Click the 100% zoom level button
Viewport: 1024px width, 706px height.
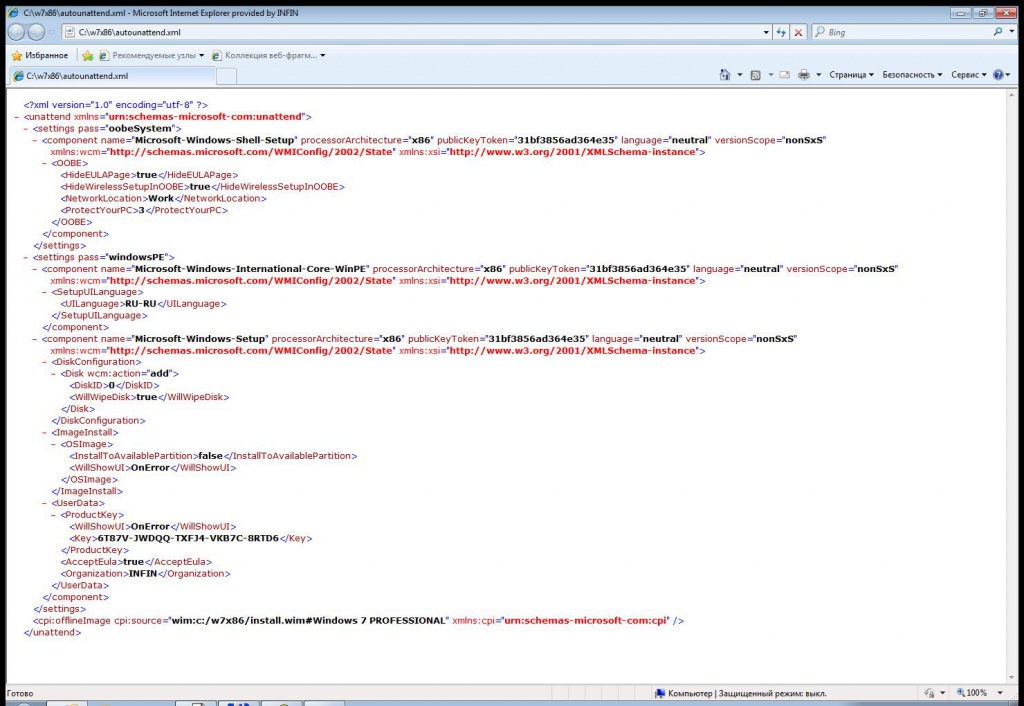pyautogui.click(x=972, y=693)
